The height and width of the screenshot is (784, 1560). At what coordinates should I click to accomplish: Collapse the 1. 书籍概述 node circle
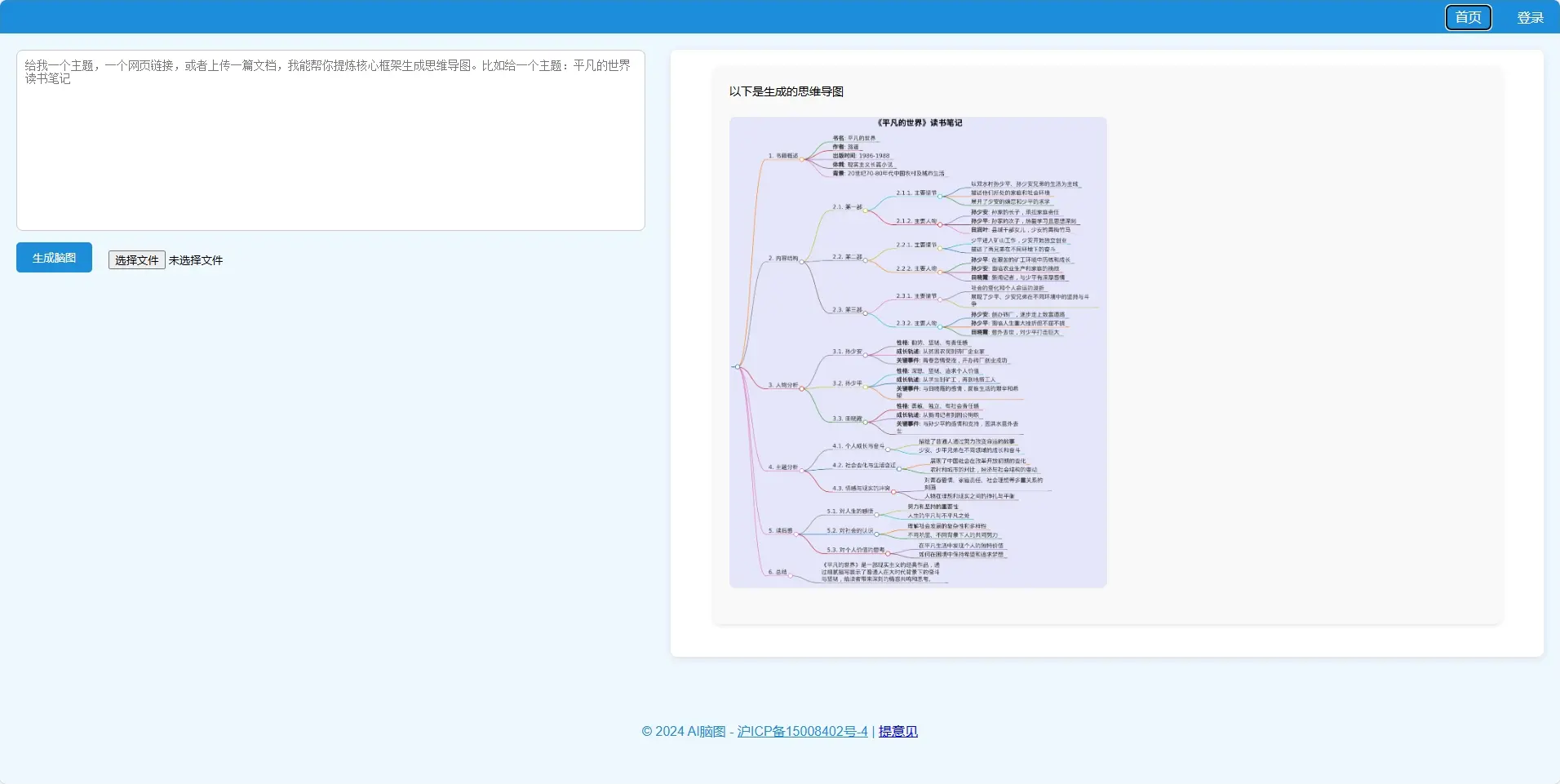point(803,158)
